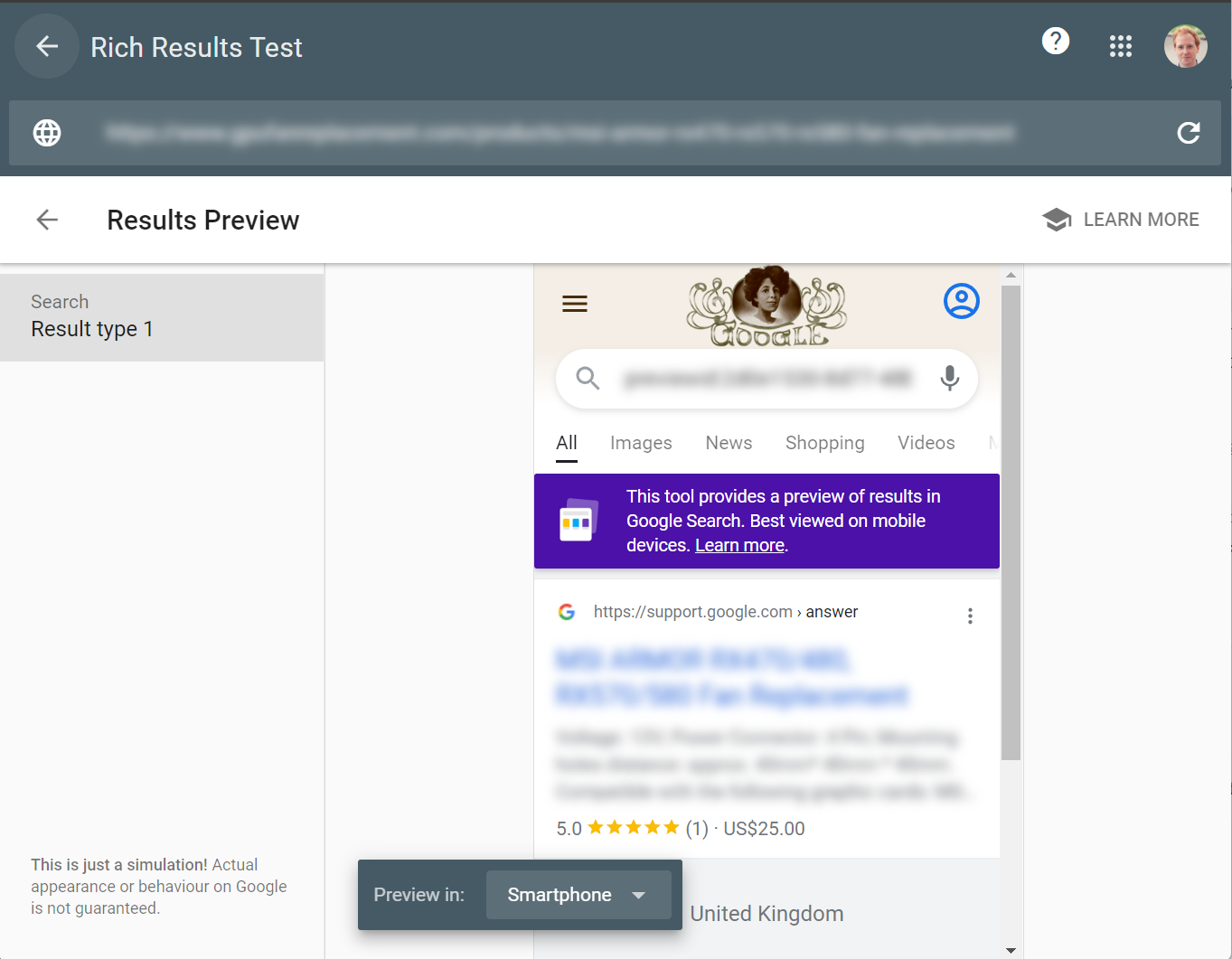Click the search magnifier in the preview
The image size is (1232, 959).
pyautogui.click(x=588, y=379)
